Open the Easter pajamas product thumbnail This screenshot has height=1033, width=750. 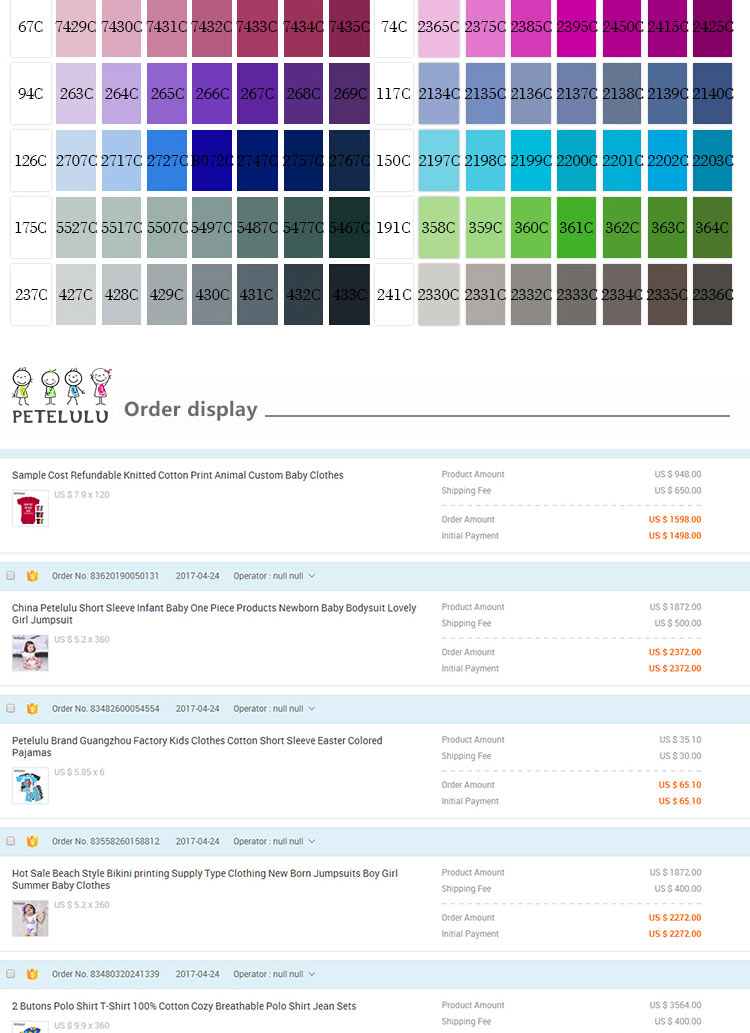30,785
